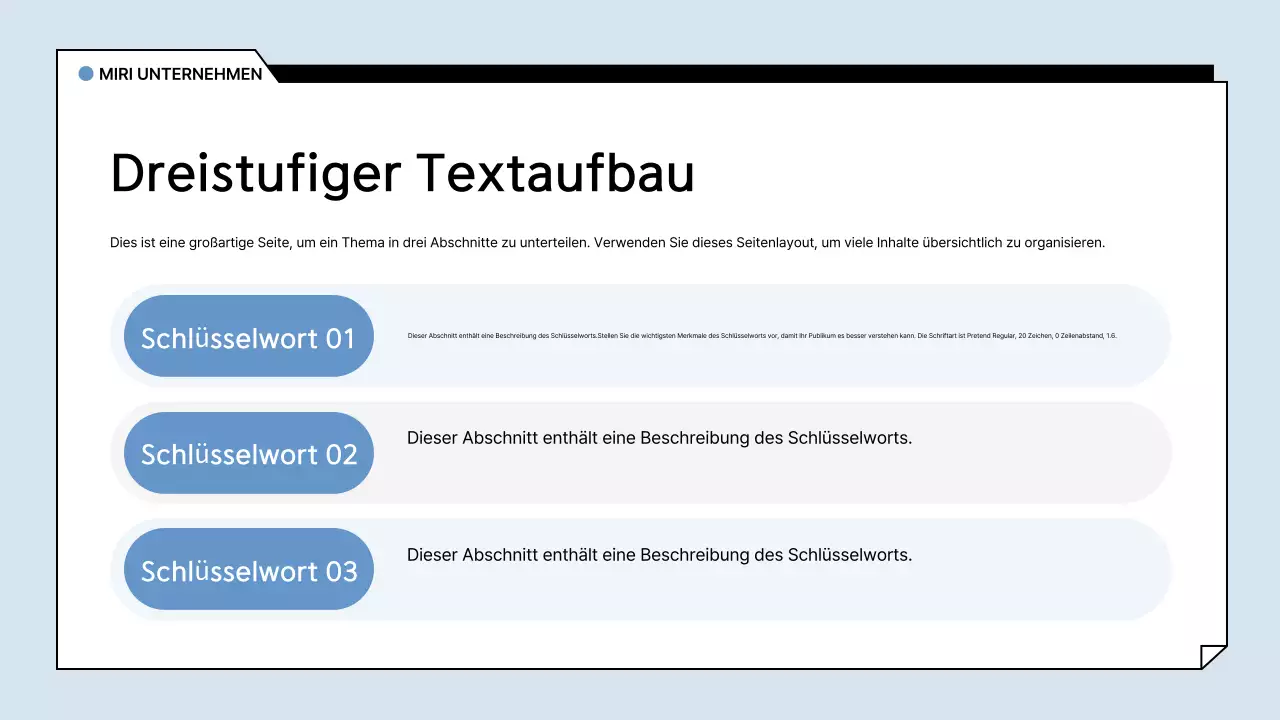Click the Dreistufiger Textaufbau title
Screen dimensions: 1280x720
pyautogui.click(x=402, y=172)
